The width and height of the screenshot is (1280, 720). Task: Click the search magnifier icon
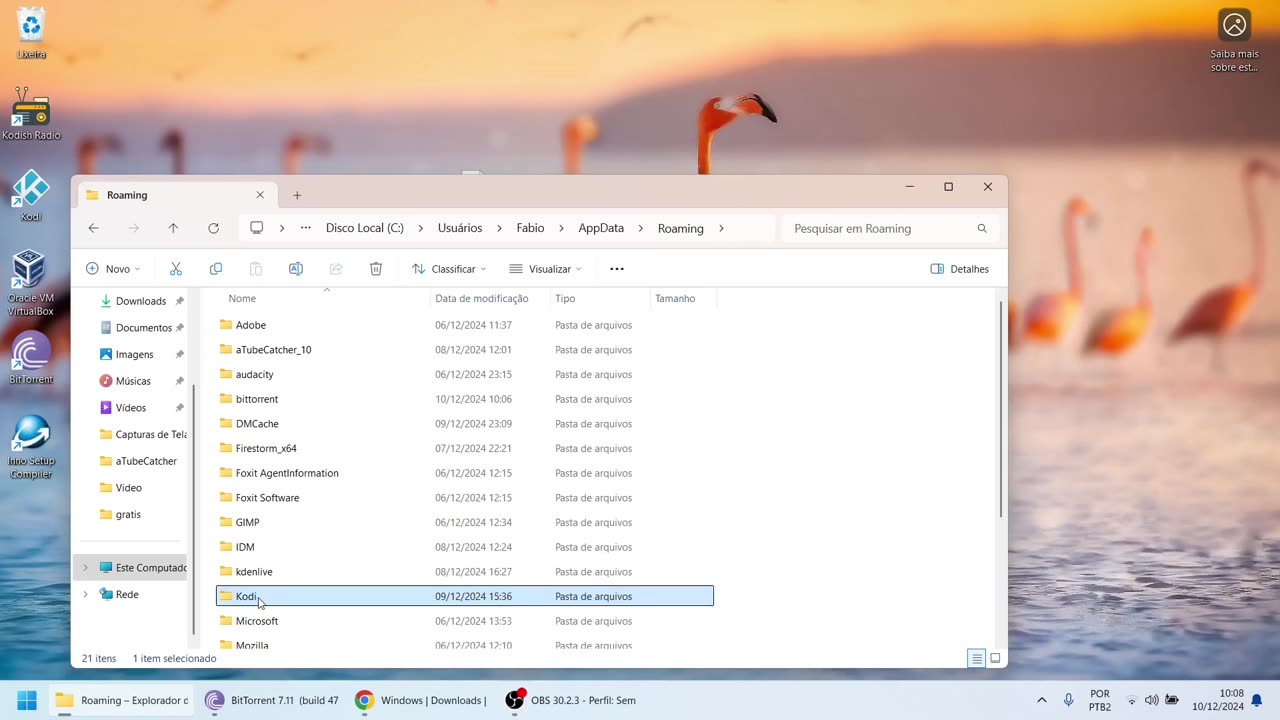click(x=982, y=228)
